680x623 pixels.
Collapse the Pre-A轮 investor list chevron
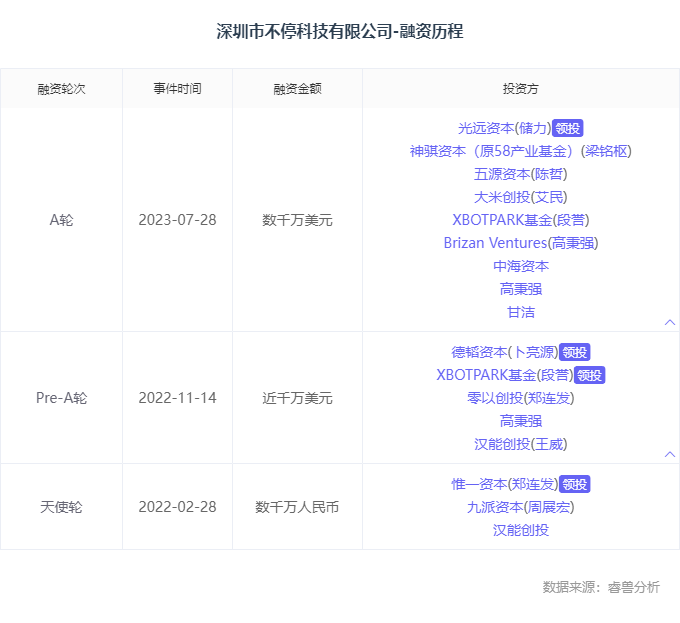tap(670, 454)
